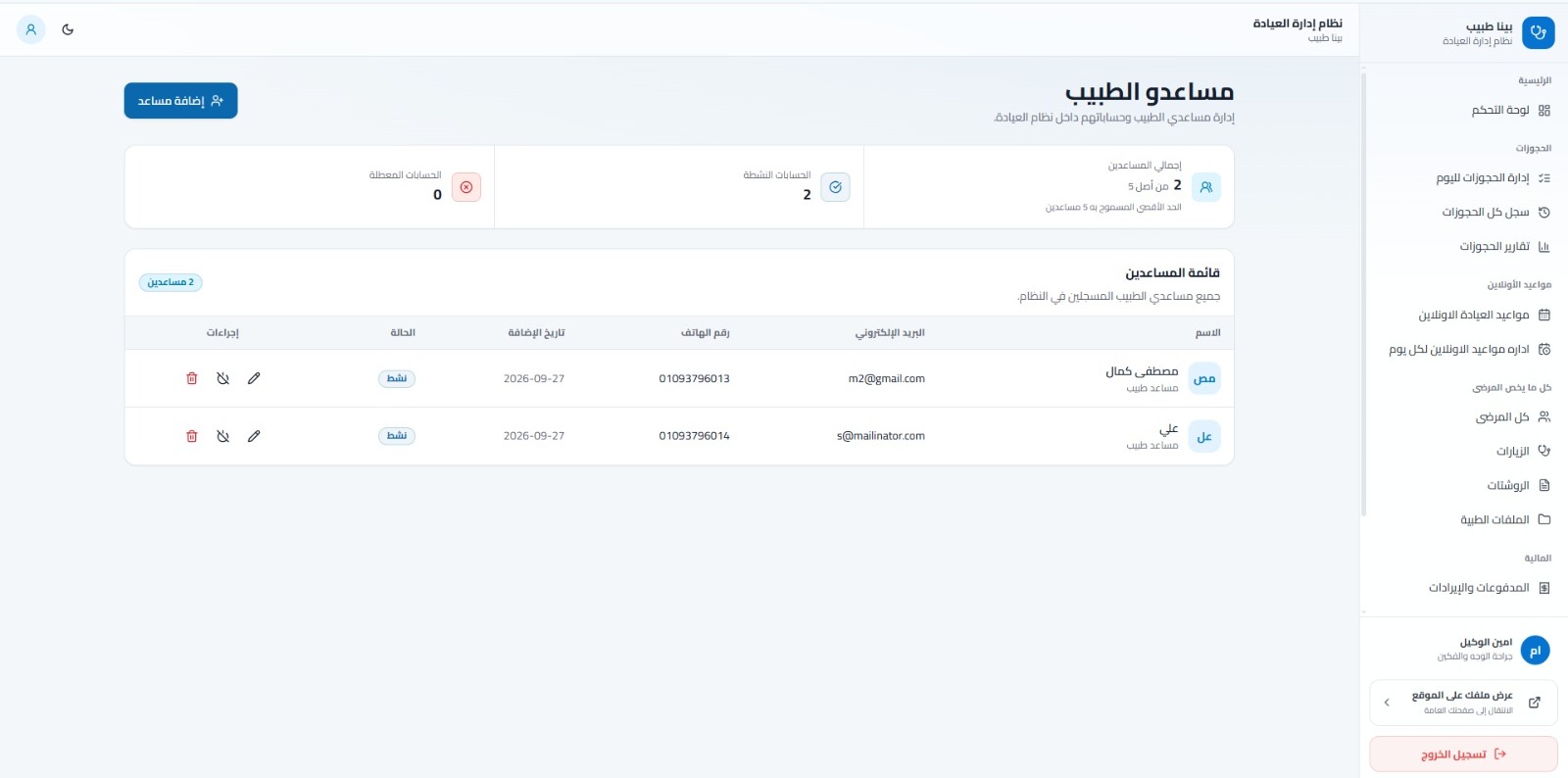Click the 2 مساعدين count badge
1568x778 pixels.
click(171, 282)
